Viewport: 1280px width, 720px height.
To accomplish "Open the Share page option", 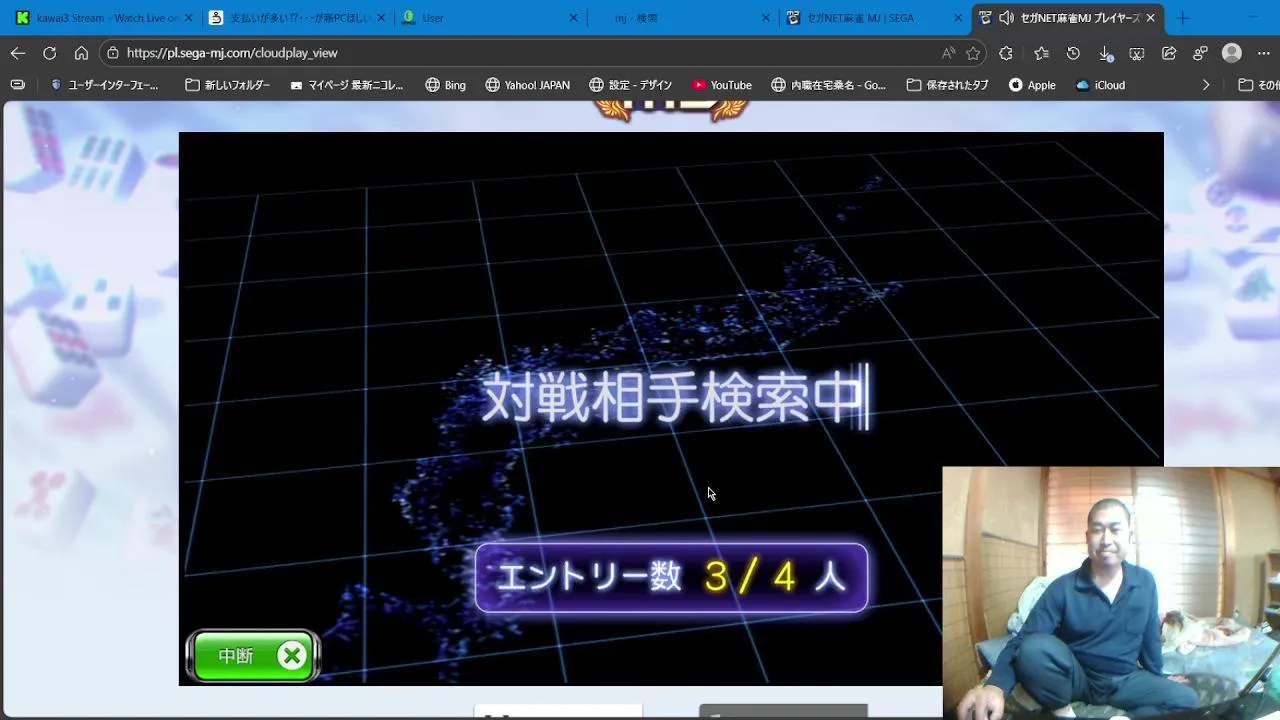I will pyautogui.click(x=1169, y=53).
